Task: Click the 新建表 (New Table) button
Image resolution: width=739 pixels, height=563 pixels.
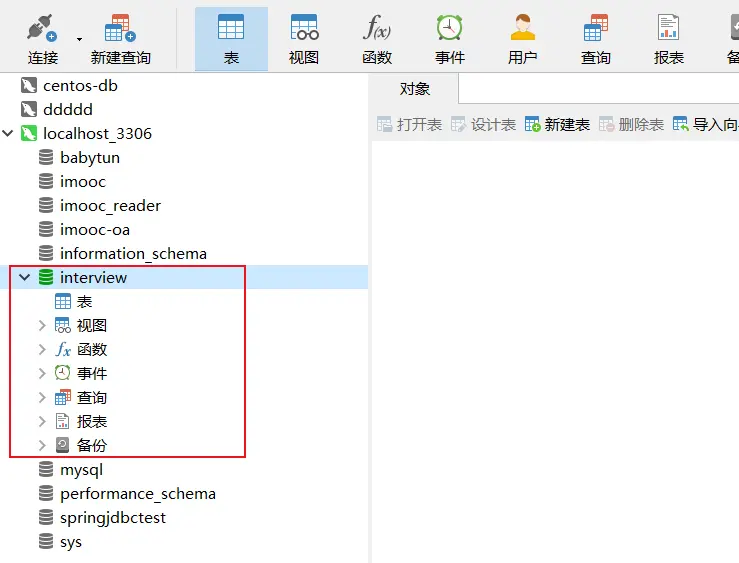Action: tap(557, 125)
